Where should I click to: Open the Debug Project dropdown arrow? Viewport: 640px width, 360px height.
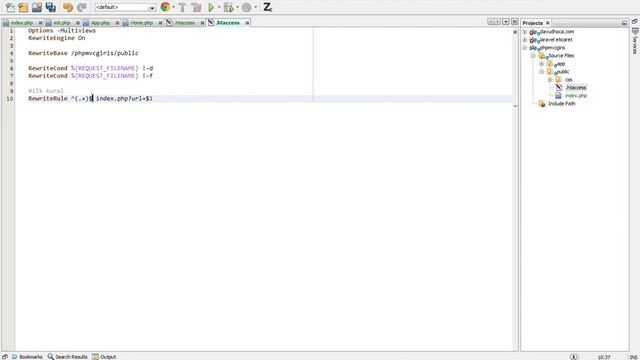[x=238, y=7]
